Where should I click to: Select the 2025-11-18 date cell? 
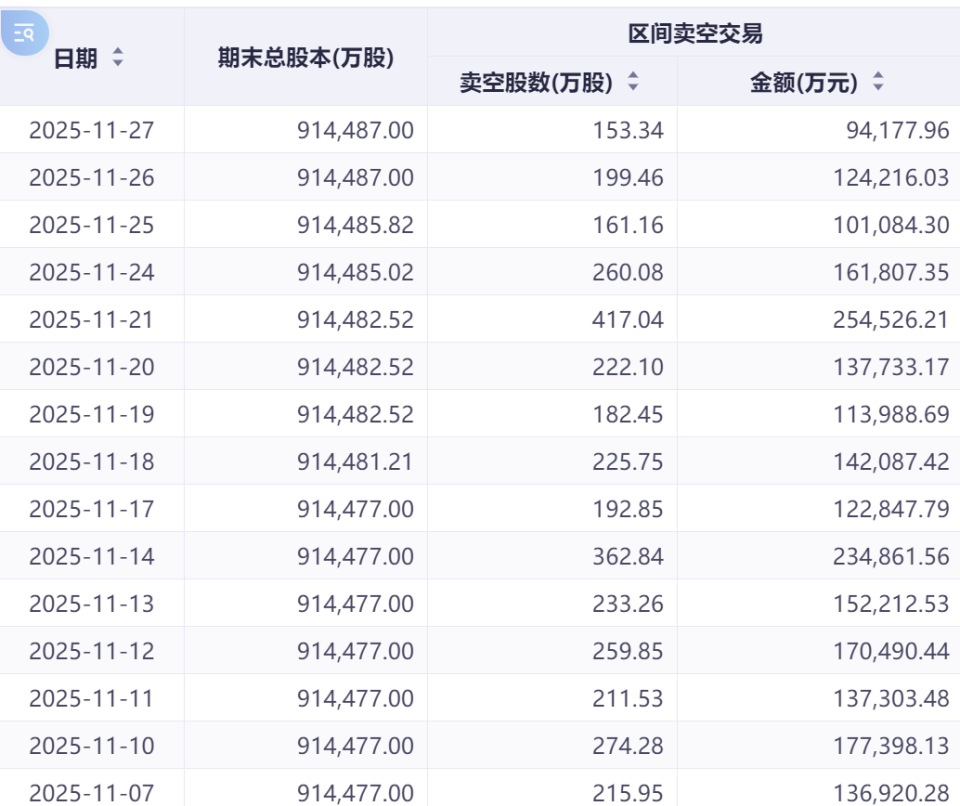(92, 461)
